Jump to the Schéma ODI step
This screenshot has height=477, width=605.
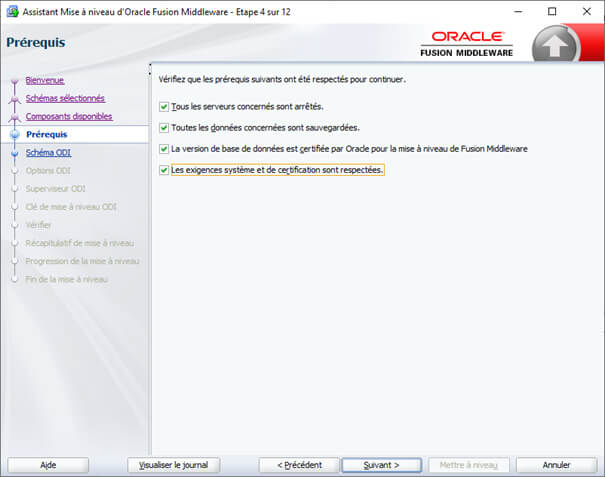pos(49,152)
